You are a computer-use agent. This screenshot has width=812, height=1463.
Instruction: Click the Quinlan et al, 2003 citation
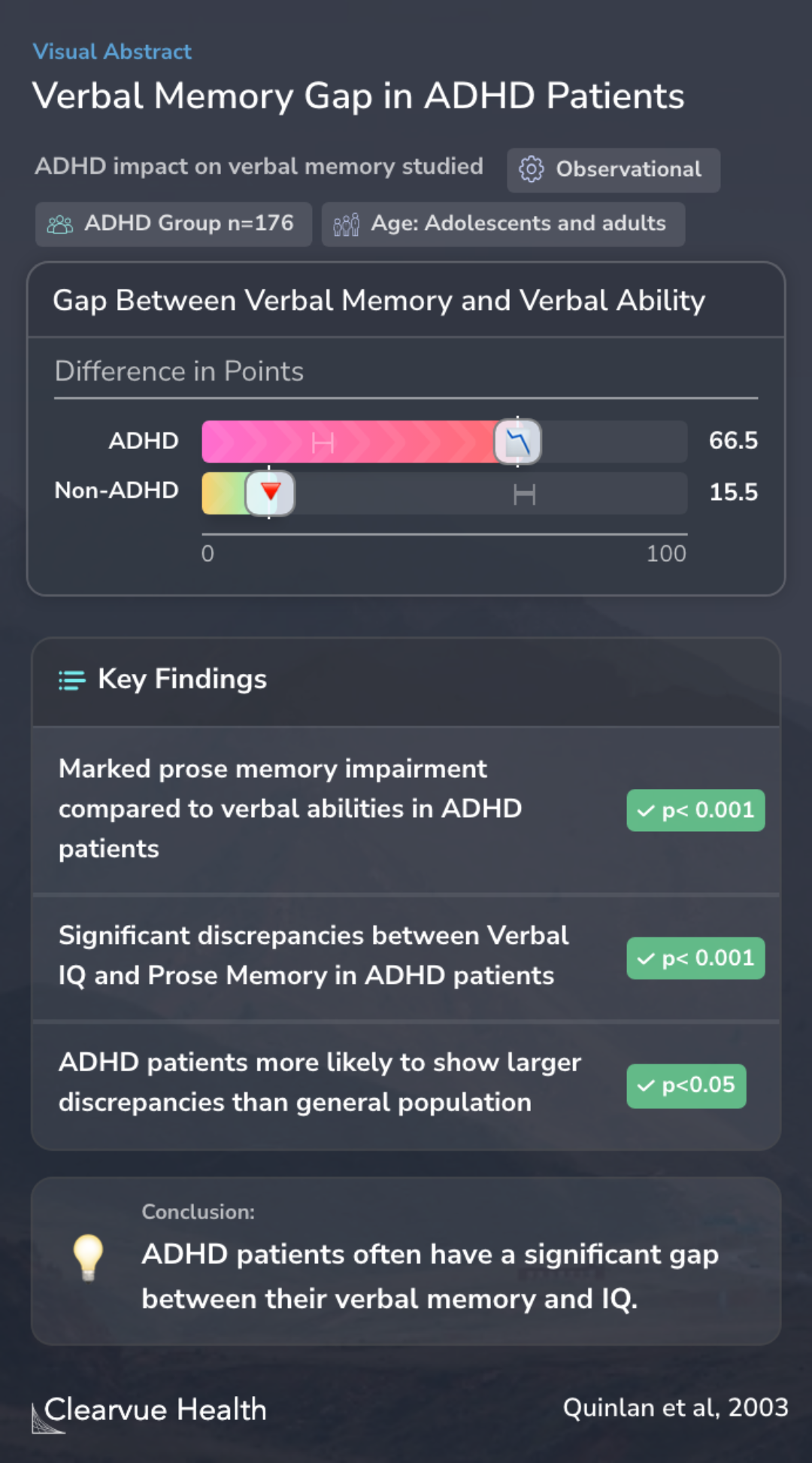point(675,1407)
